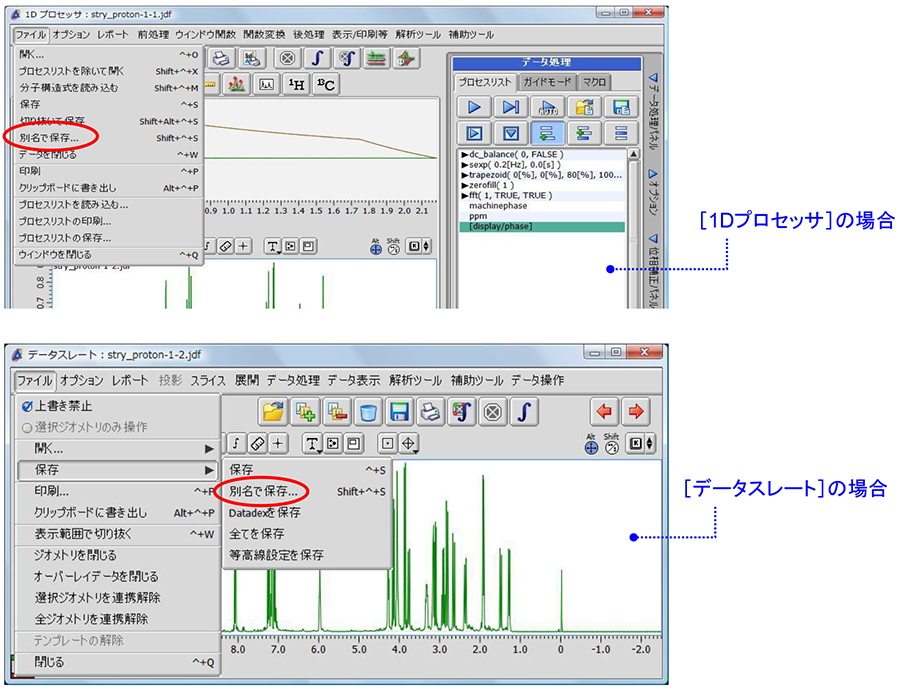900x690 pixels.
Task: Click the 13C nucleus icon in 1D Processor
Action: [326, 85]
